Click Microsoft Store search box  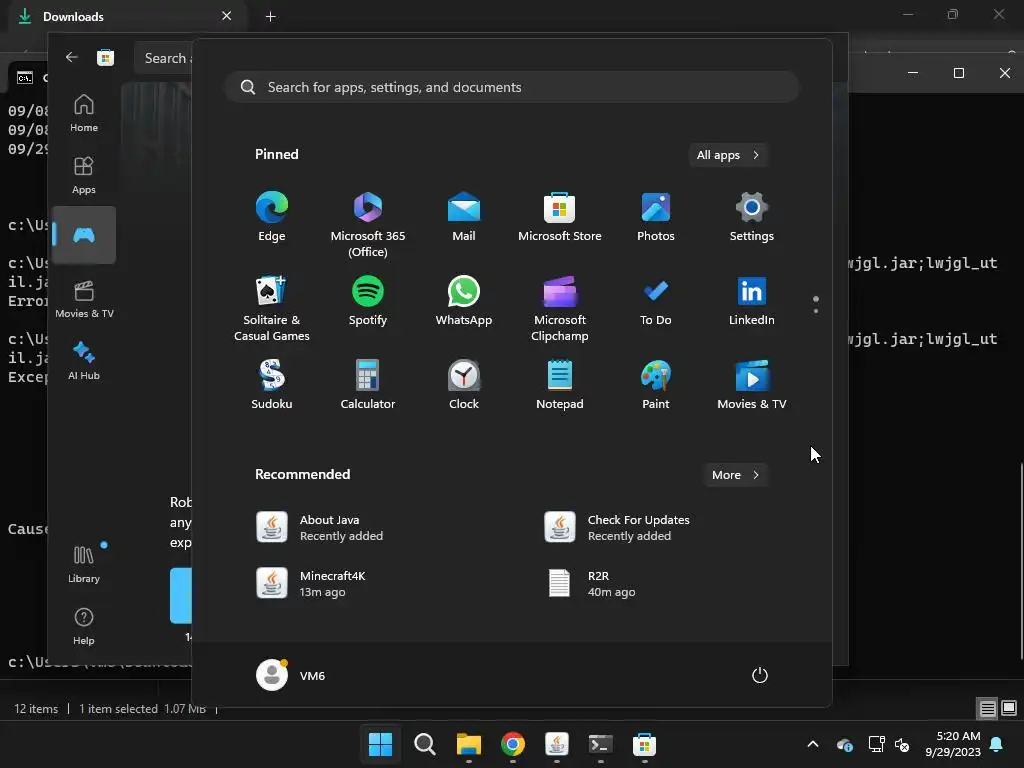click(163, 58)
